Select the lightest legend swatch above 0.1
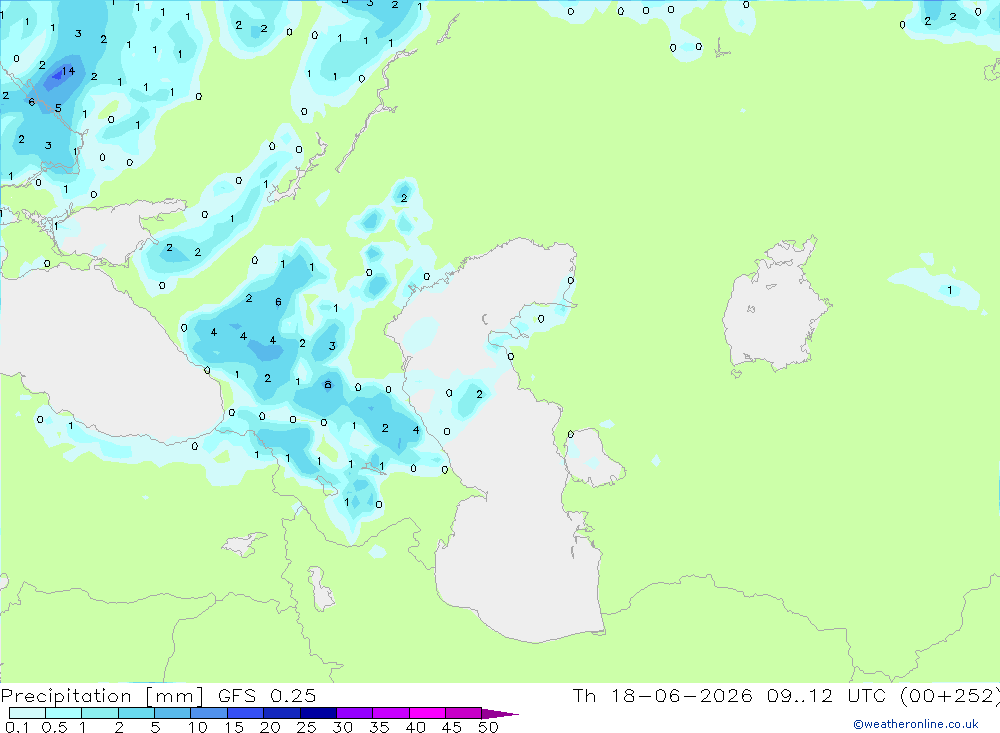1000x733 pixels. pos(27,713)
